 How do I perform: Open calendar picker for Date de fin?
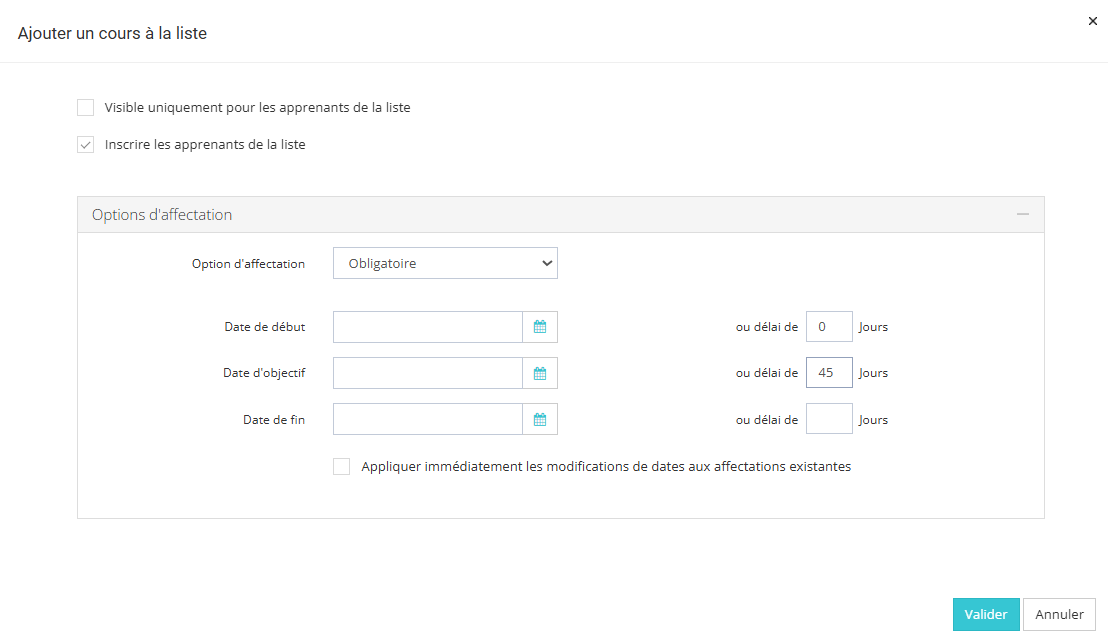coord(540,420)
